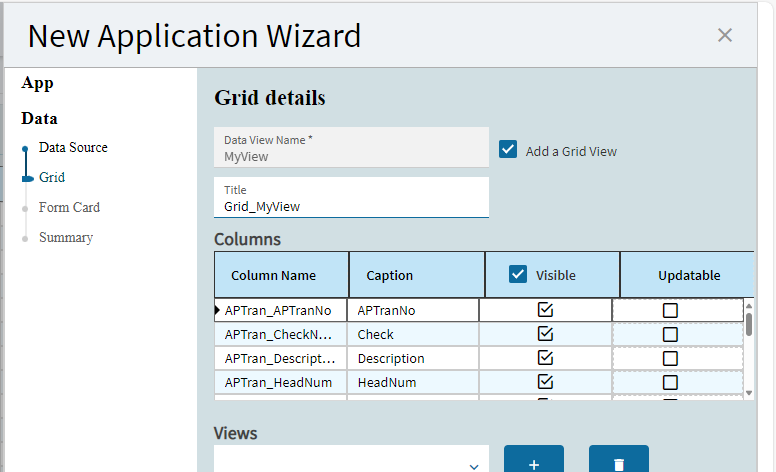Edit the APTranNo caption cell

pyautogui.click(x=413, y=310)
